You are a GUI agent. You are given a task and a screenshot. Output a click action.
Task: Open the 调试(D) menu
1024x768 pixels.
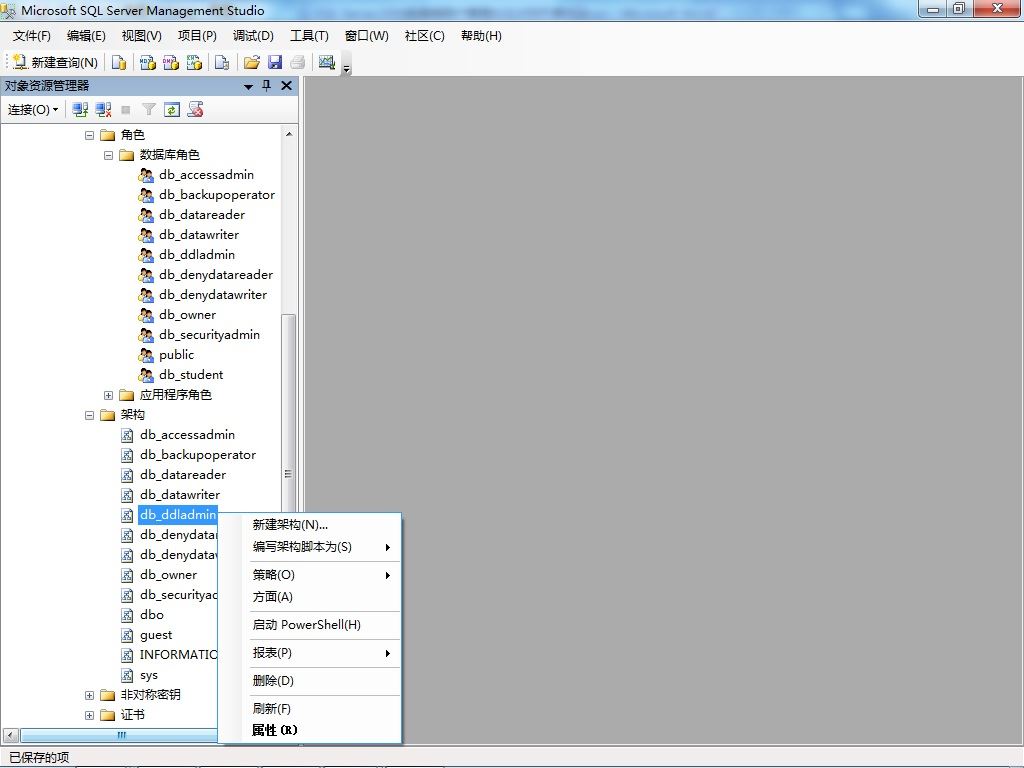tap(253, 36)
